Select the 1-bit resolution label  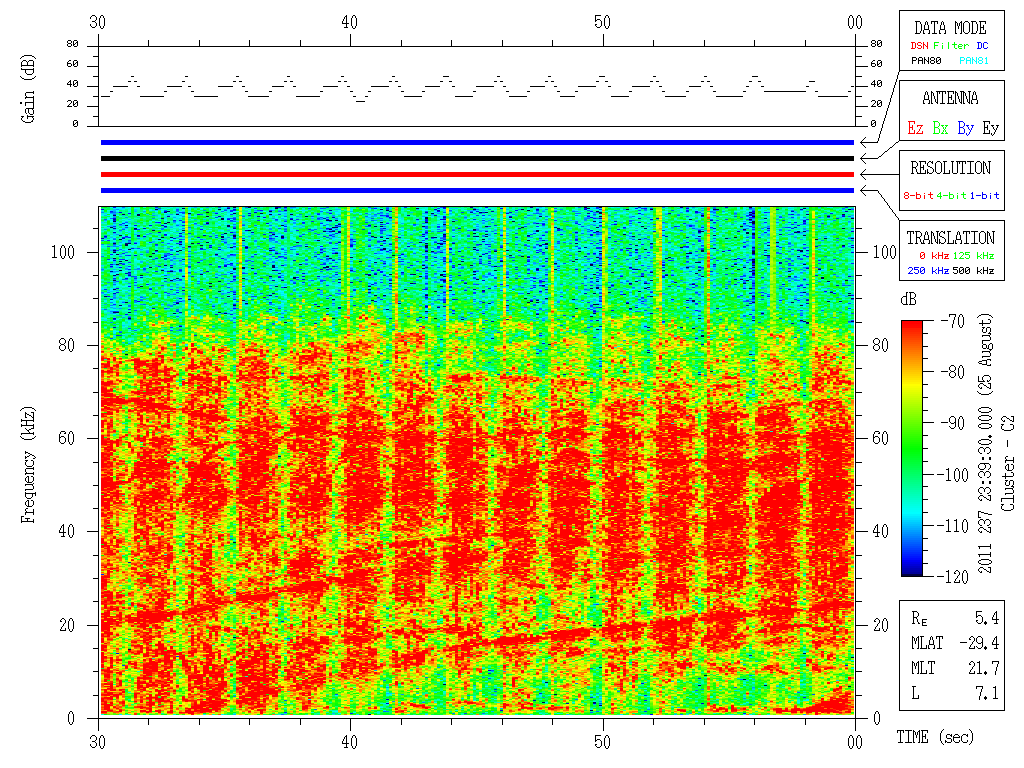(985, 195)
